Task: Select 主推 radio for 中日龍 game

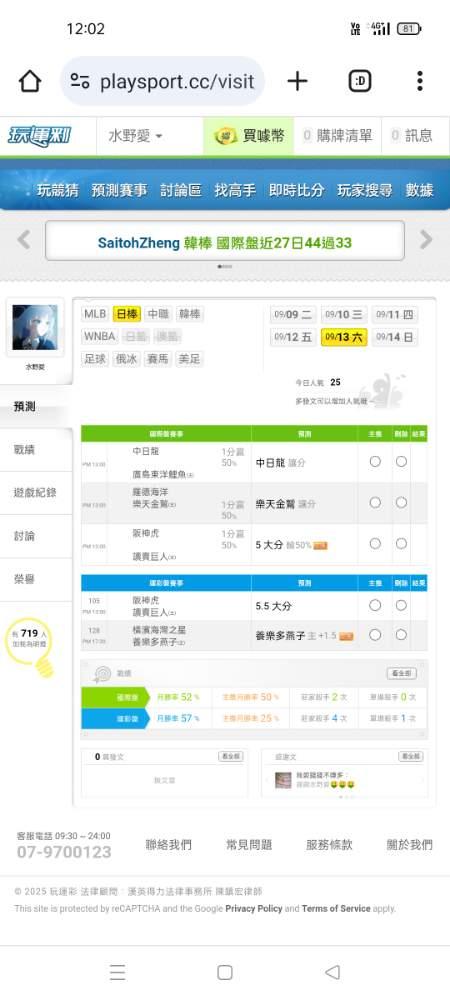Action: 375,461
